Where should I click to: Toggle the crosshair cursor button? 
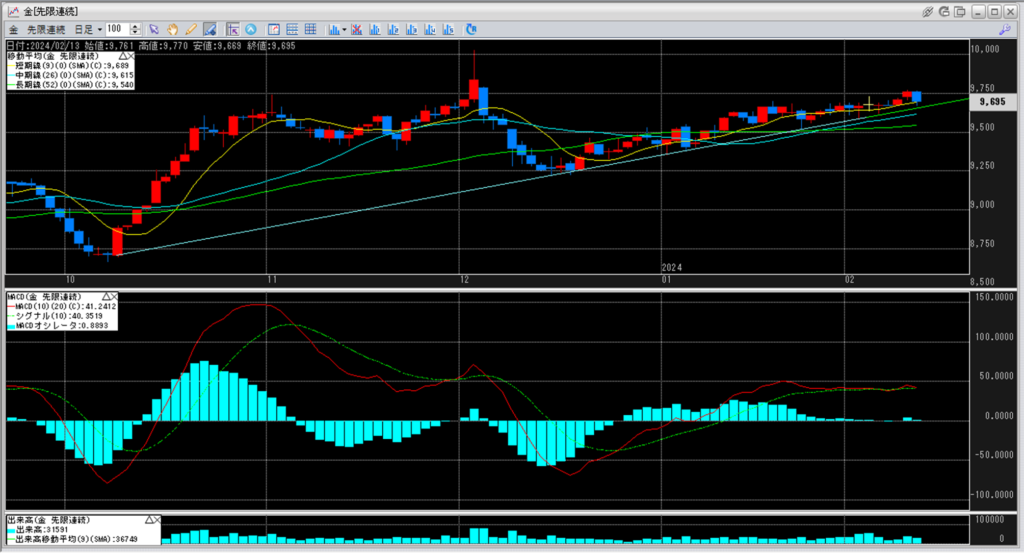click(232, 30)
